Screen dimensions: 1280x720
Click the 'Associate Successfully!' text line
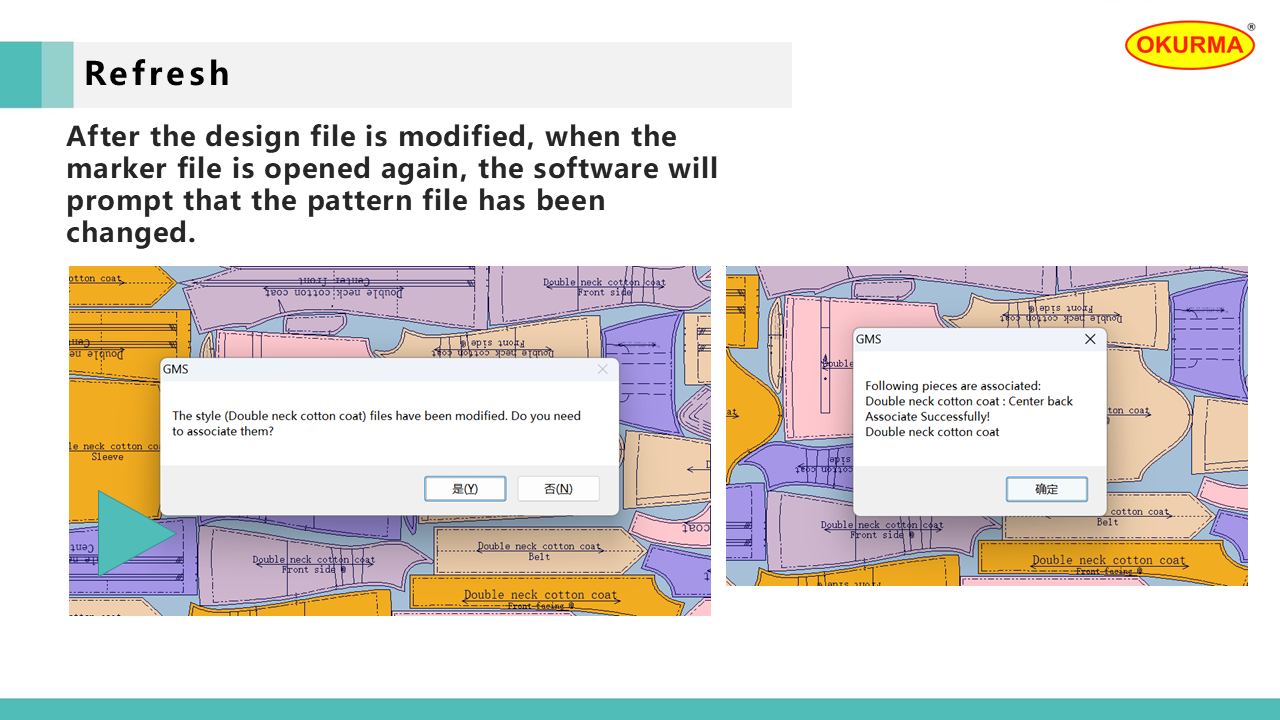point(927,417)
